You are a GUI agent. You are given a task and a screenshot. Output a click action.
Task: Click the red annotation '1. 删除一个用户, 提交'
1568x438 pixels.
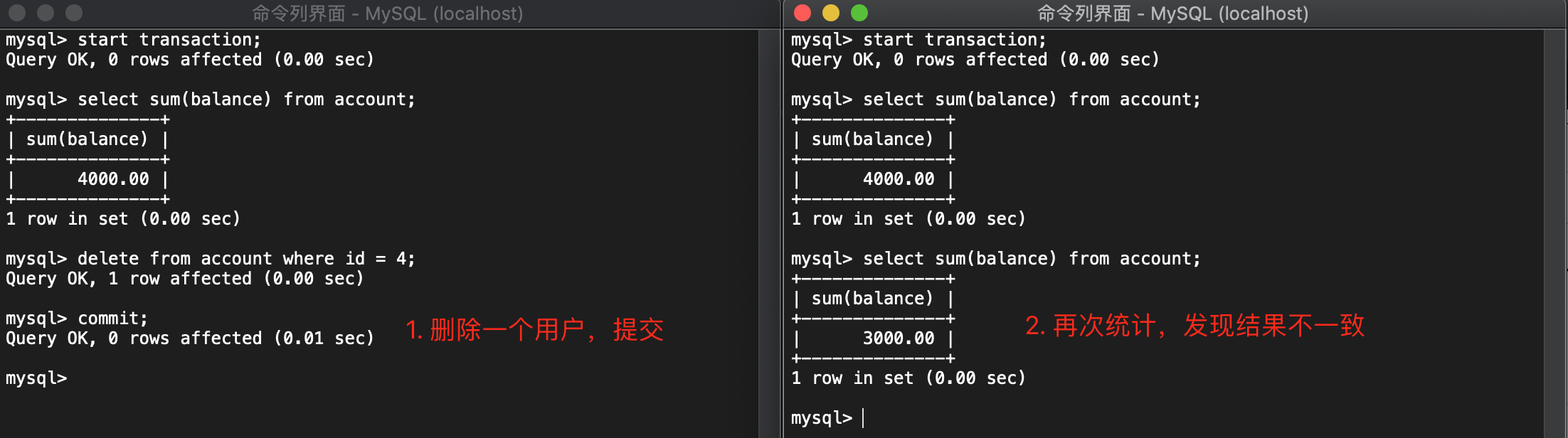pyautogui.click(x=535, y=330)
